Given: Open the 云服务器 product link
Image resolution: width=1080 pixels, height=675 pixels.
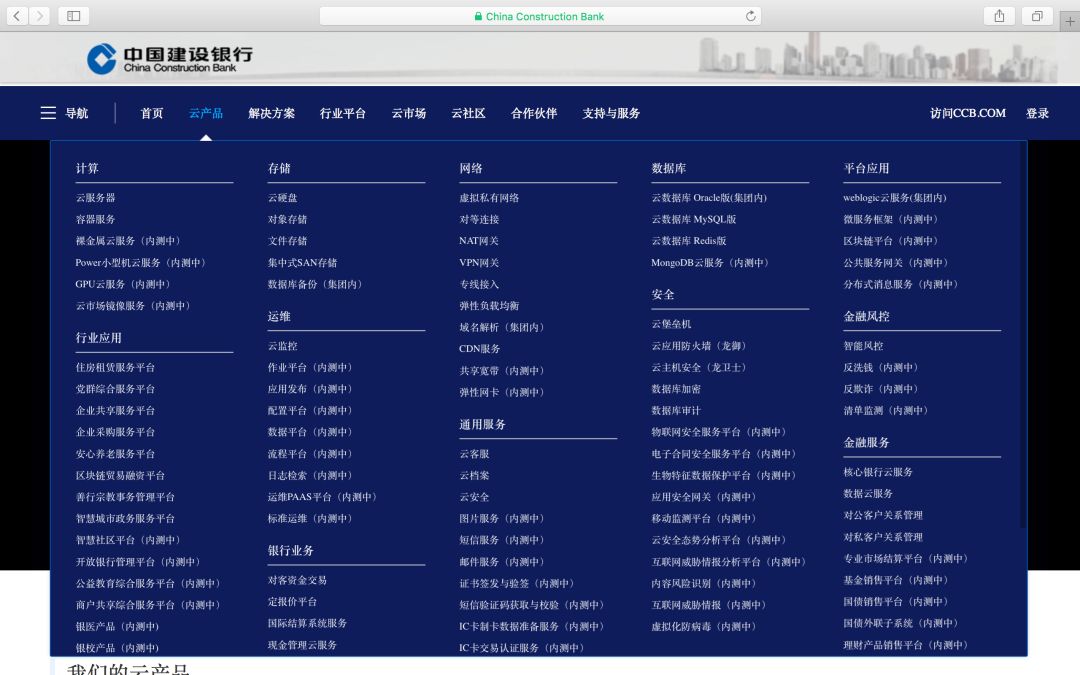Looking at the screenshot, I should (x=96, y=198).
